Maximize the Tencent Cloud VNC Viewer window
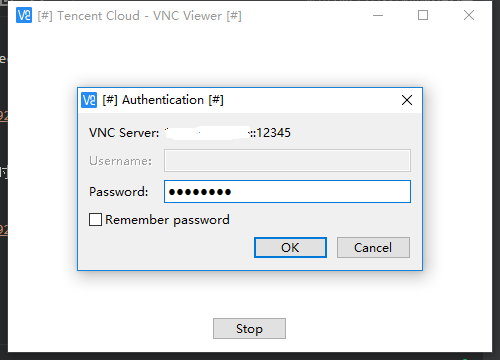This screenshot has width=500, height=360. pyautogui.click(x=423, y=15)
